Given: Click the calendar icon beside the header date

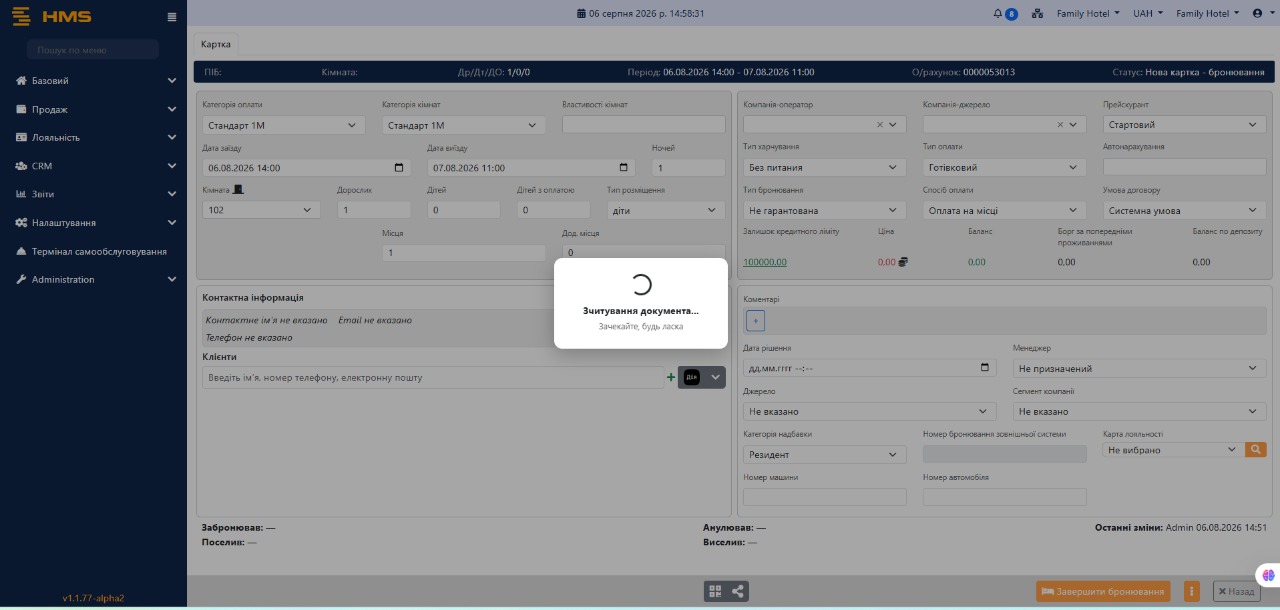Looking at the screenshot, I should click(x=582, y=14).
